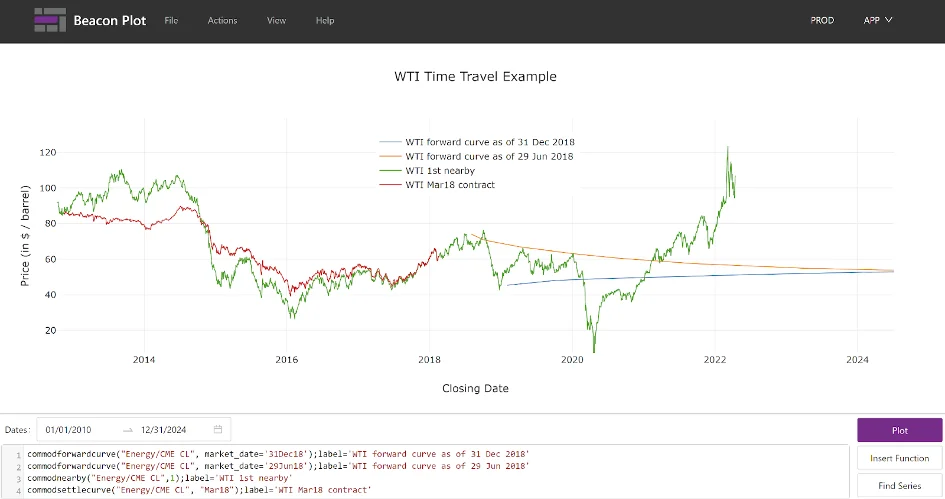Click code line with commodnearby function
Screen dimensions: 945x499
[x=160, y=478]
